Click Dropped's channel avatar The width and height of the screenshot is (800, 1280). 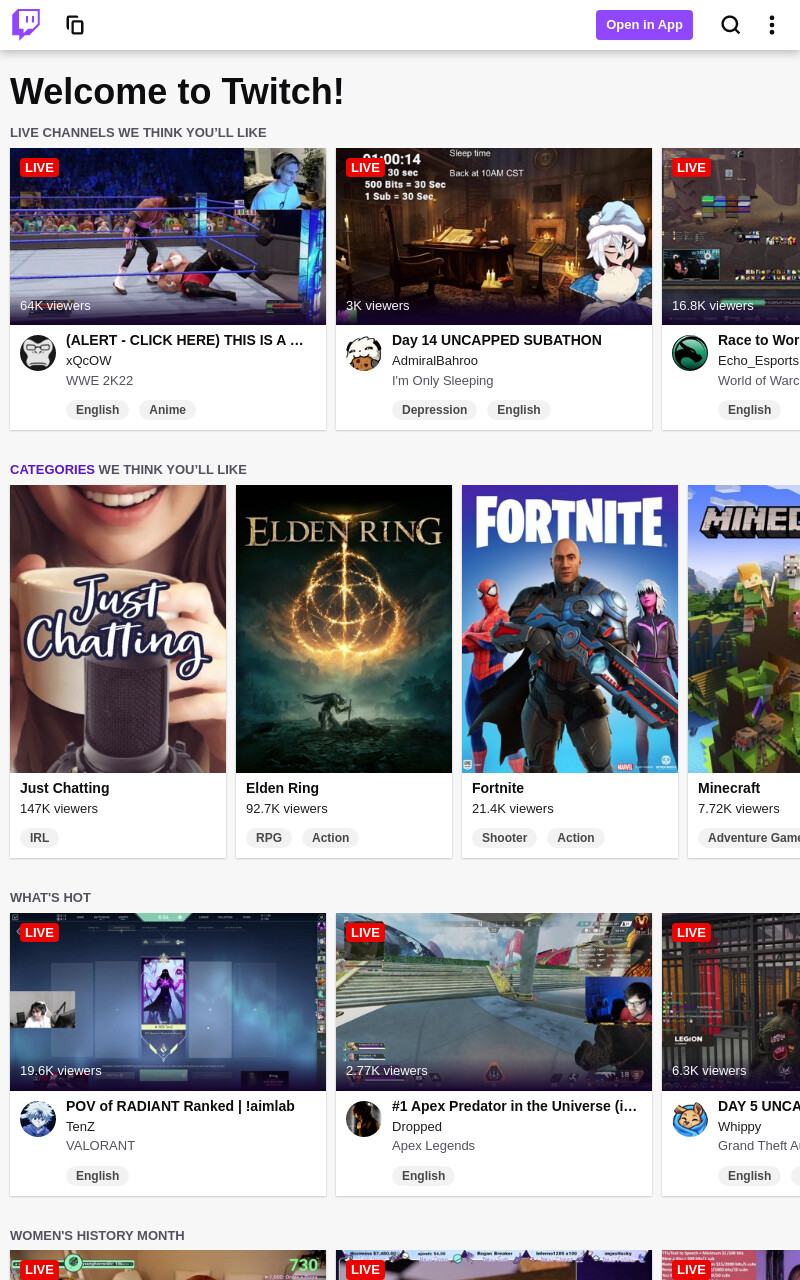coord(364,1119)
